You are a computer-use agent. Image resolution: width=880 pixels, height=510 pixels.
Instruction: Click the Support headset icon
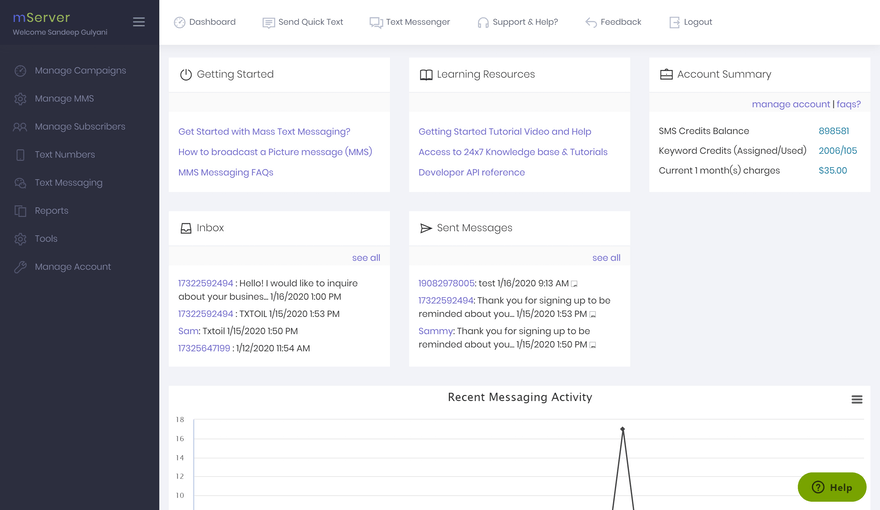click(x=483, y=22)
